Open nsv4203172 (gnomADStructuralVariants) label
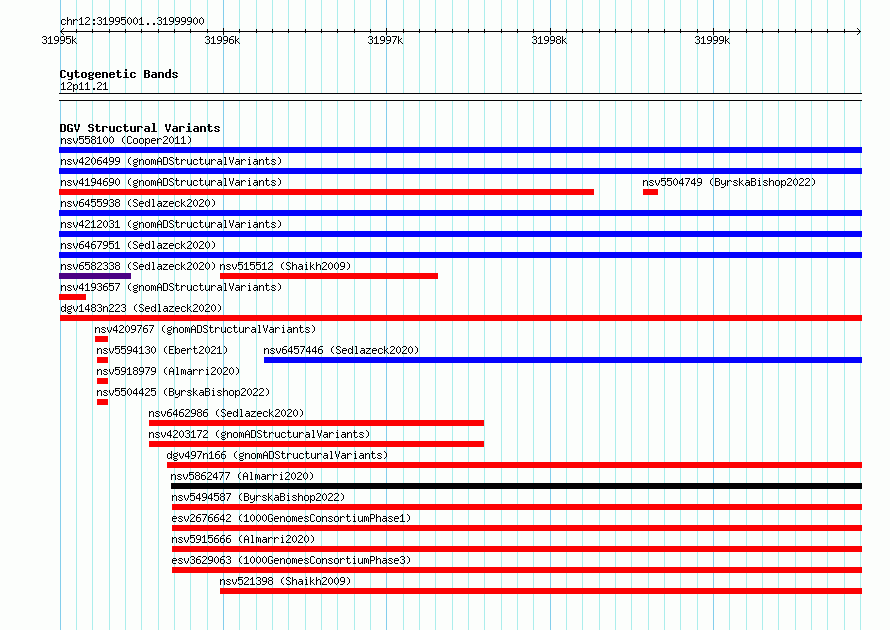The height and width of the screenshot is (630, 890). click(x=259, y=434)
